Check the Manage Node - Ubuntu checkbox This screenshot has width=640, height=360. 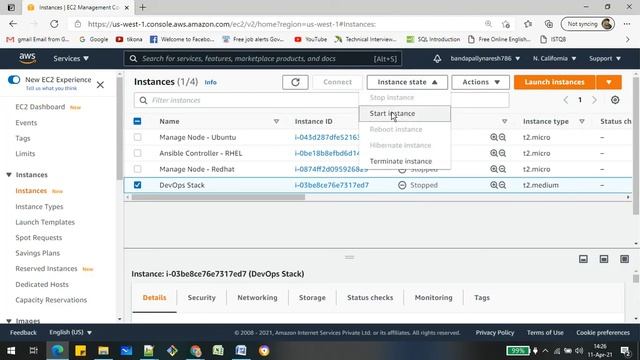tap(138, 137)
